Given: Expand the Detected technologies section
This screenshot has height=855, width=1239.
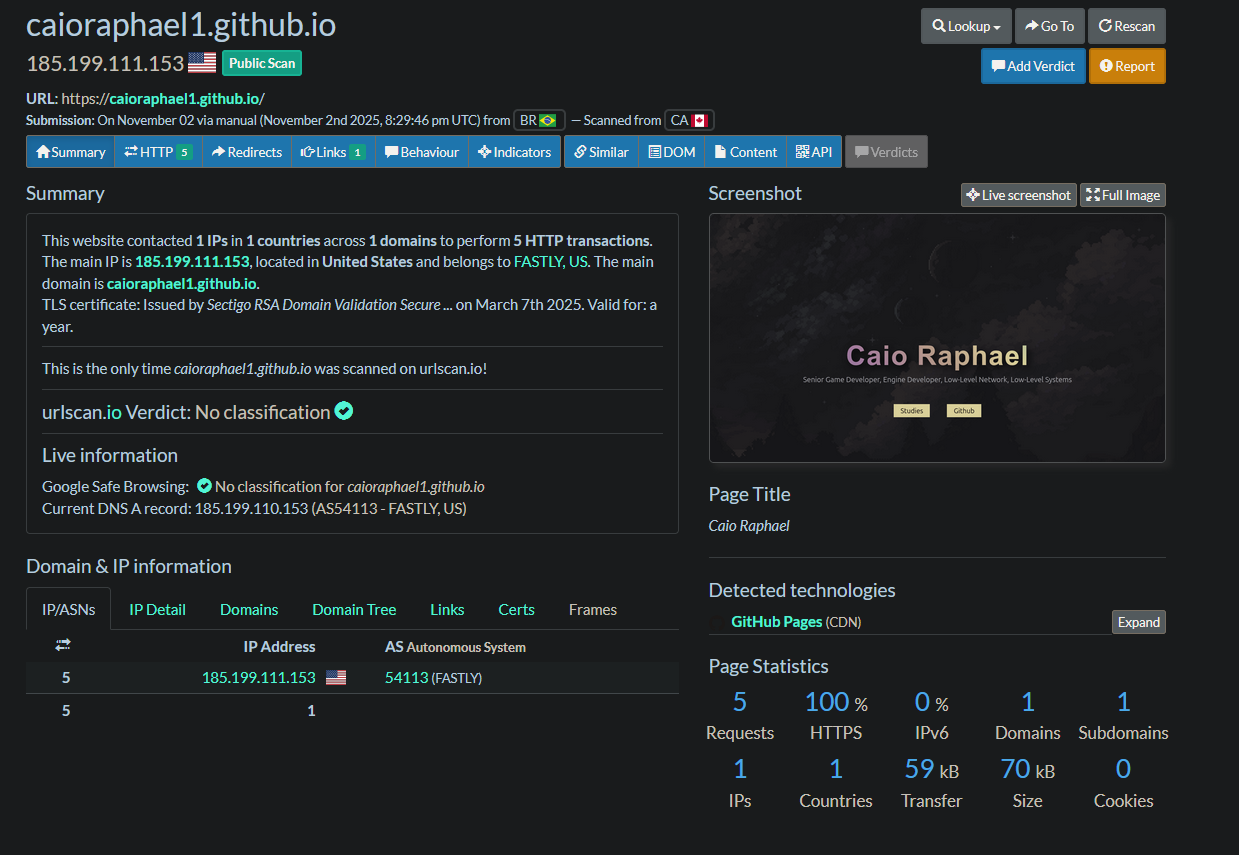Looking at the screenshot, I should [1138, 622].
